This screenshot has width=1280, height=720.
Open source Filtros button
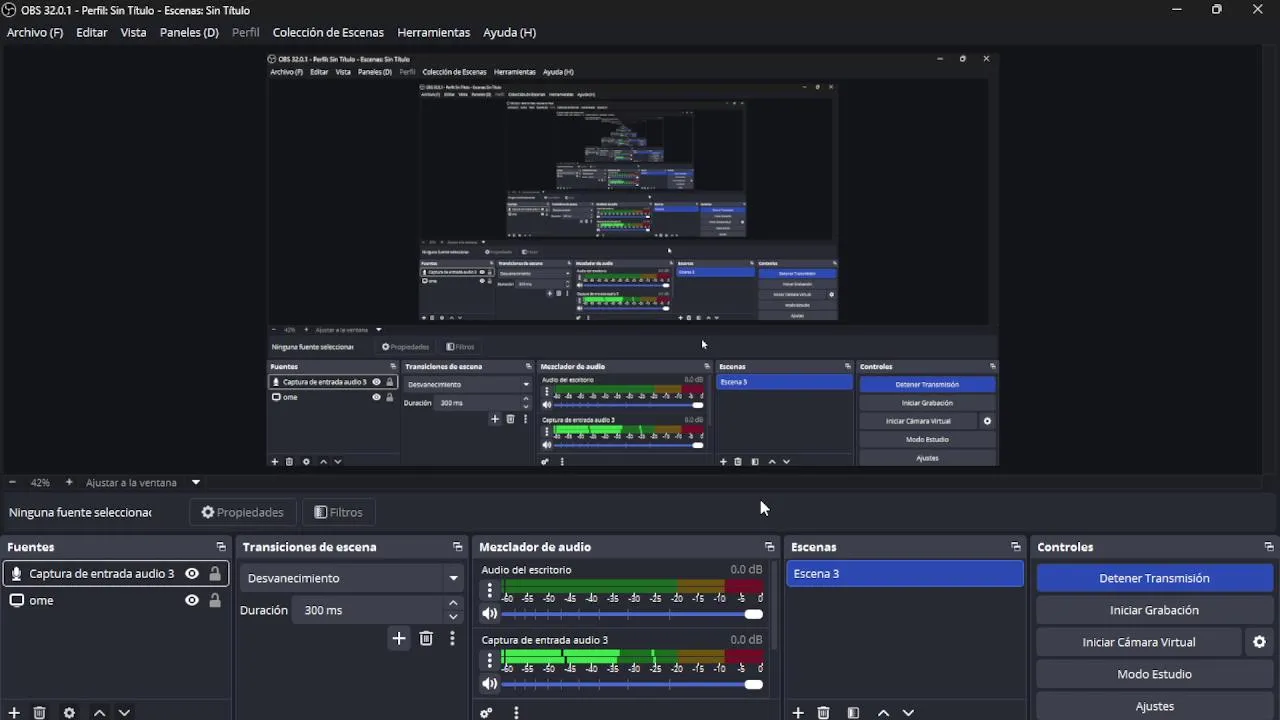[338, 512]
